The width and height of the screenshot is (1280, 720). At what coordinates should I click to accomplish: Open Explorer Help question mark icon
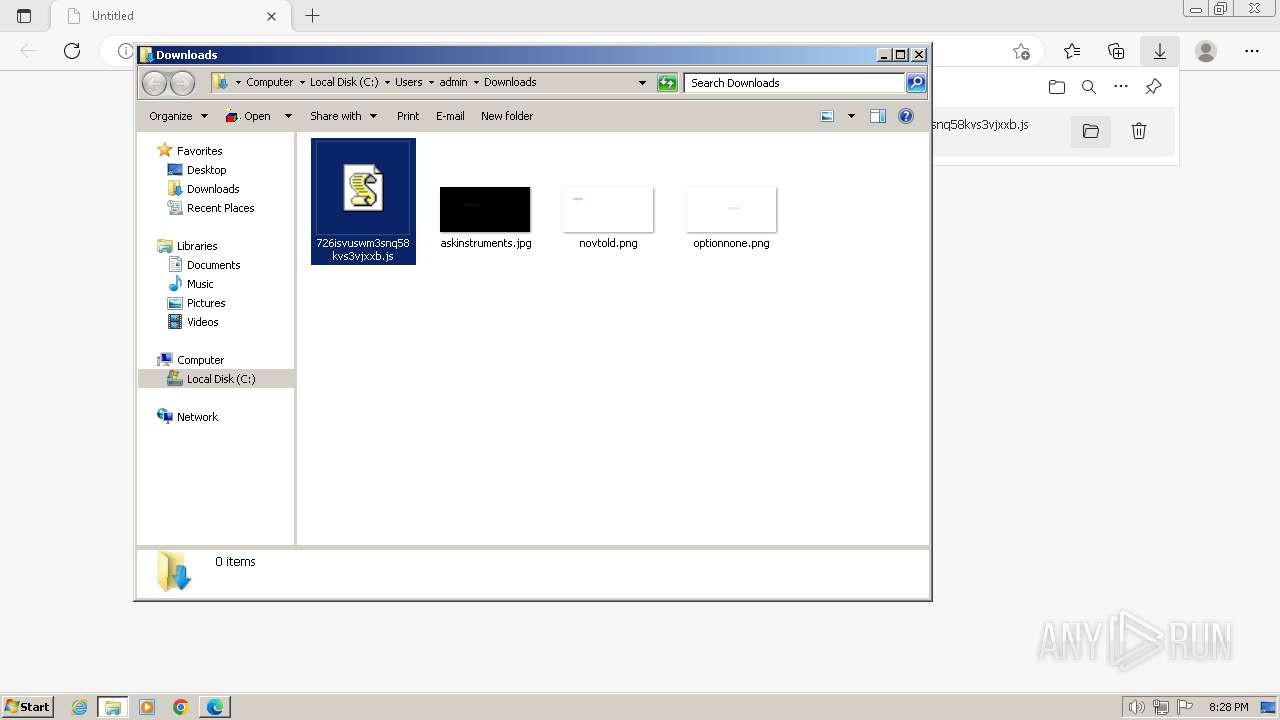[906, 116]
